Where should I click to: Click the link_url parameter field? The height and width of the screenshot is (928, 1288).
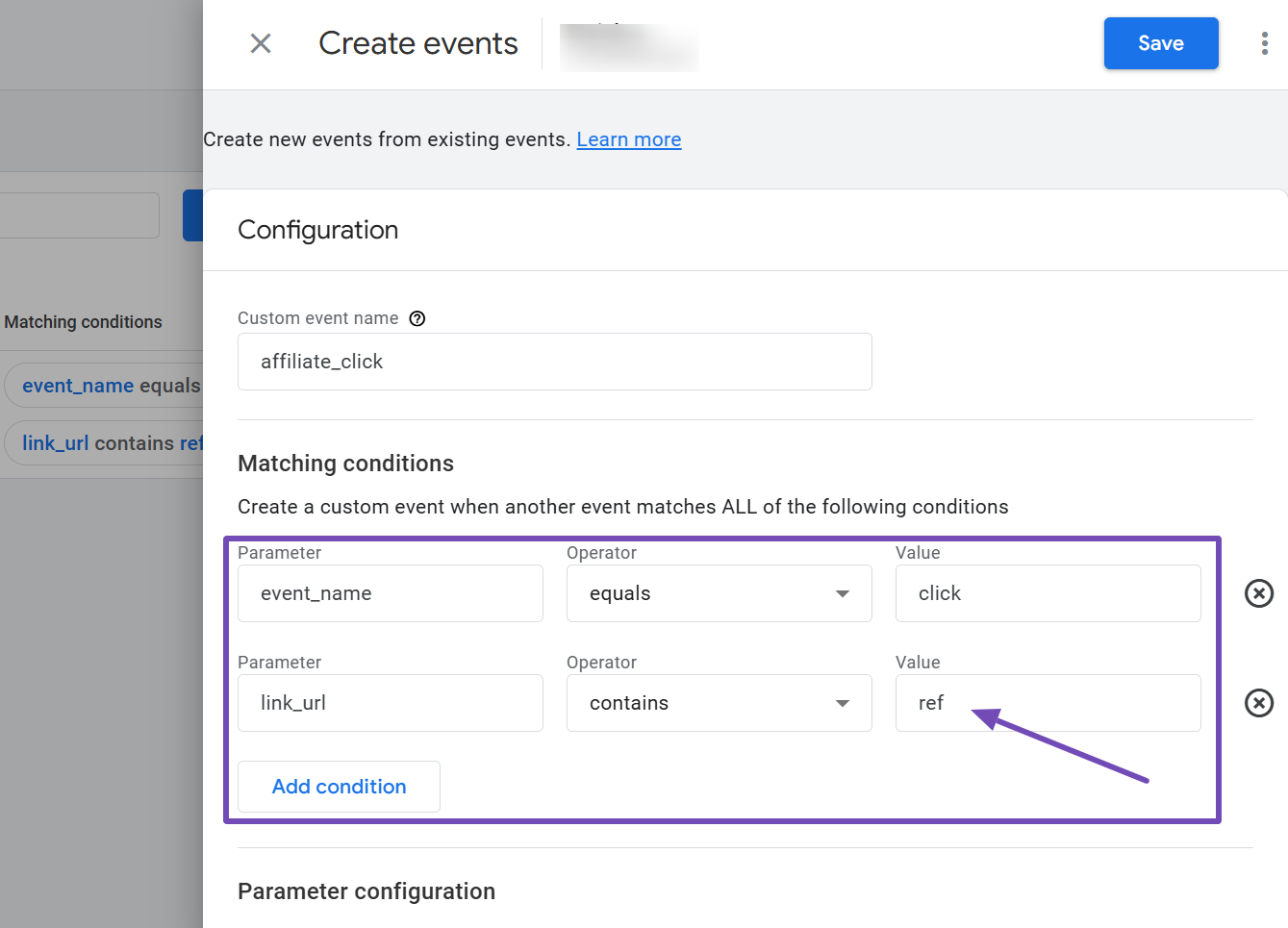(x=390, y=703)
